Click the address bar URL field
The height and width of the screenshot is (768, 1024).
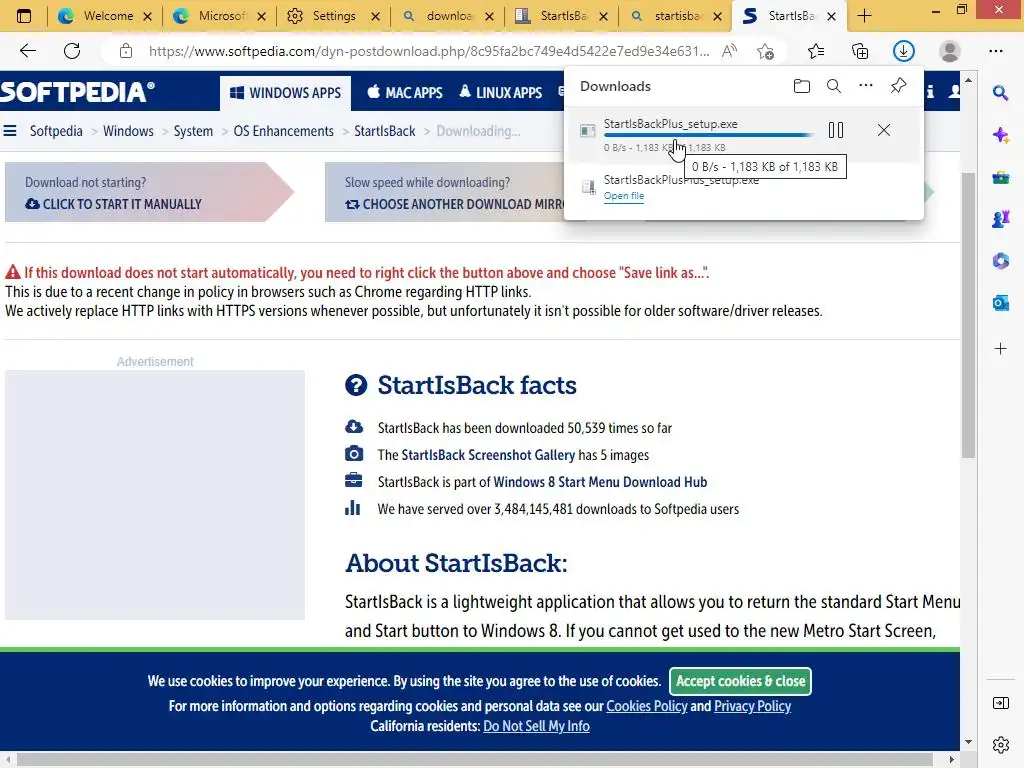coord(429,51)
